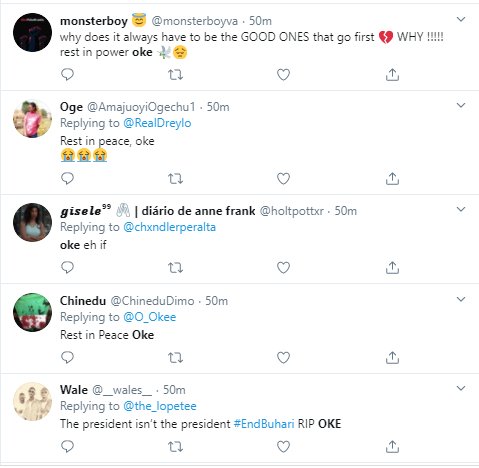Viewport: 479px width, 468px height.
Task: Open more options chevron on monsterboy's tweet
Action: tap(461, 19)
